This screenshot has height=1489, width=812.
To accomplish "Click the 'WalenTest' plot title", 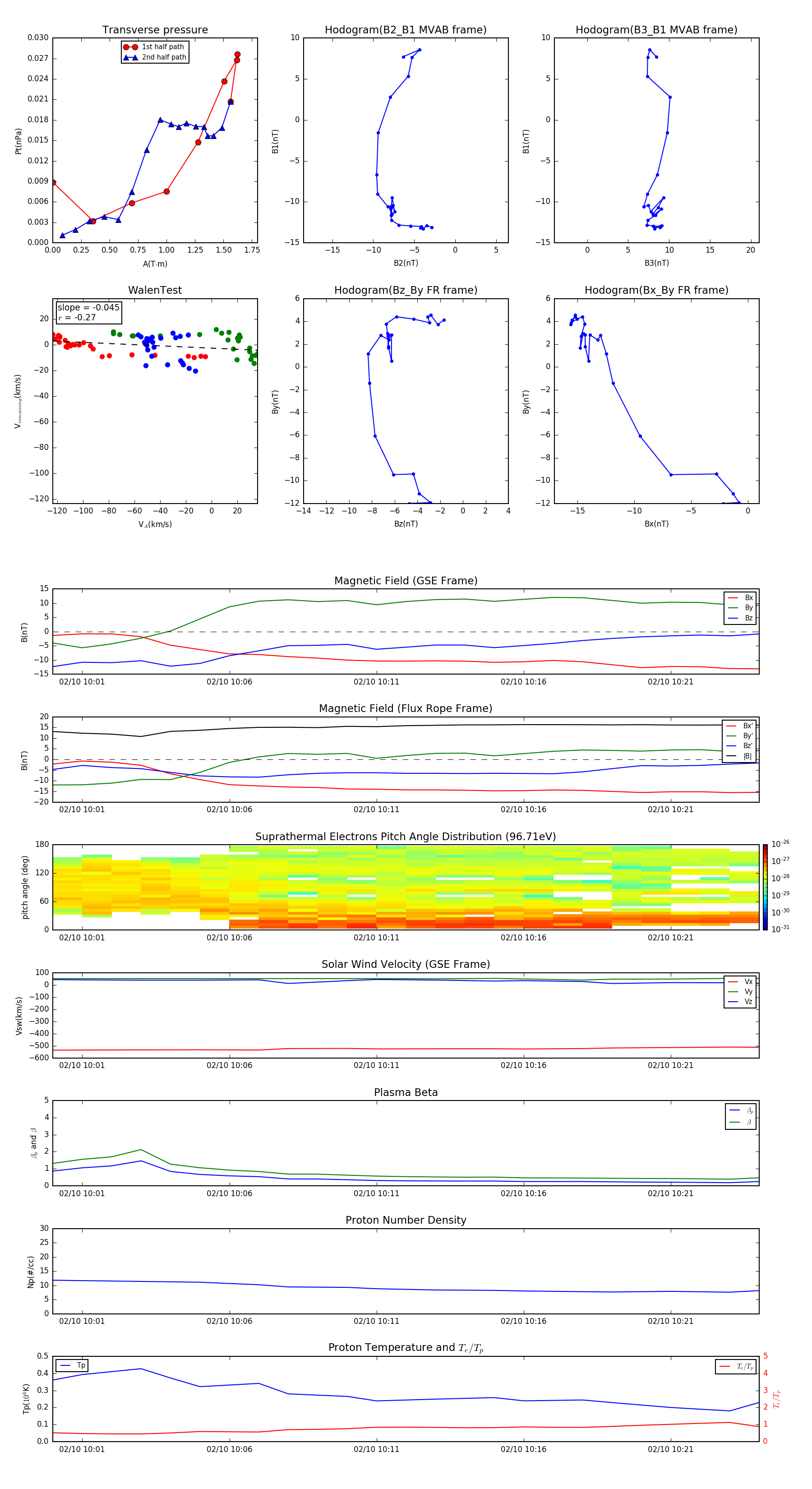I will pos(155,290).
